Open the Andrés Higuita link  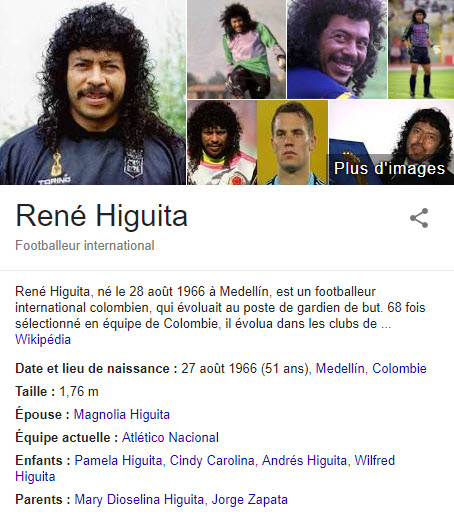304,460
